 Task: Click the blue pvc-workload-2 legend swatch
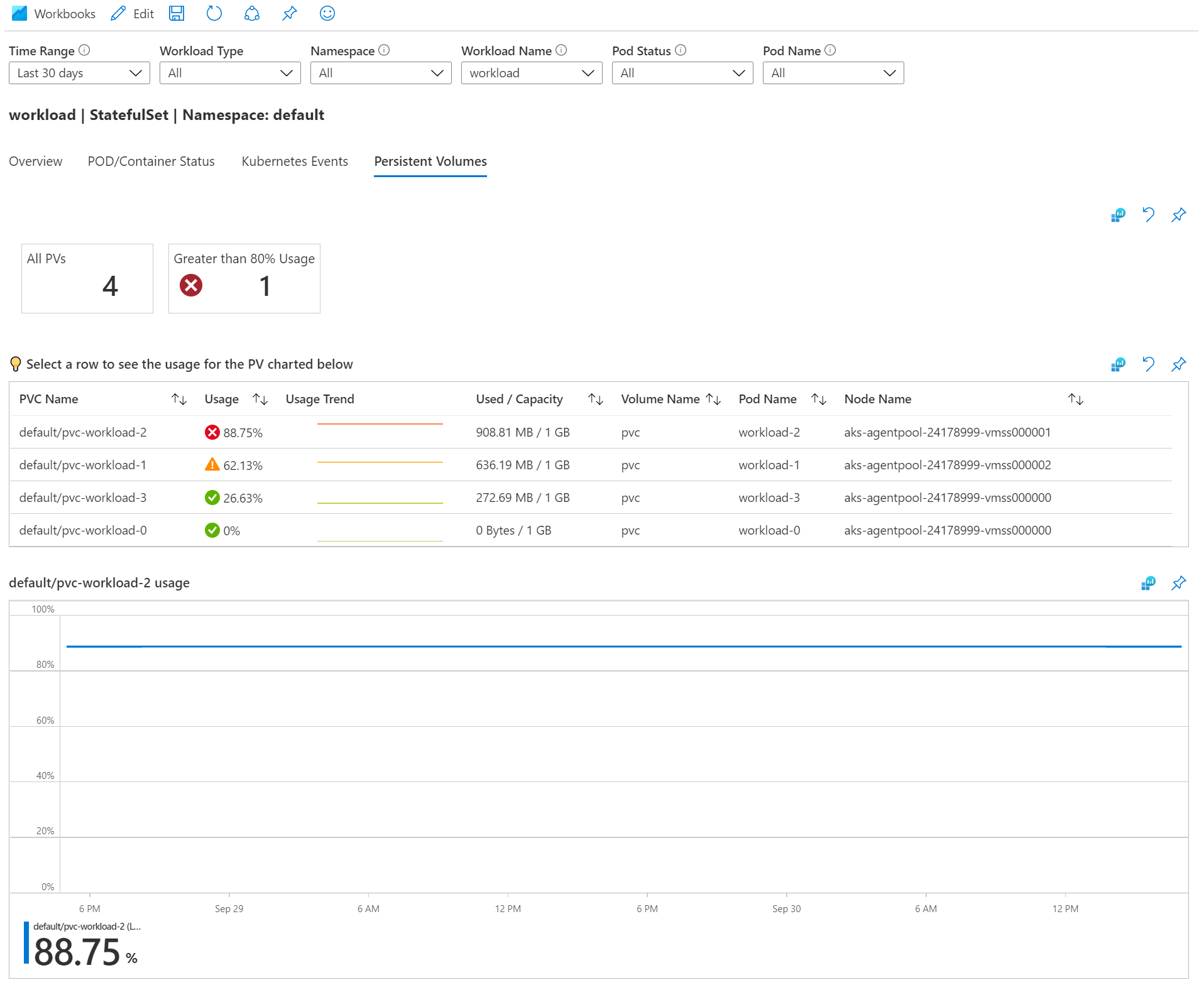coord(26,942)
